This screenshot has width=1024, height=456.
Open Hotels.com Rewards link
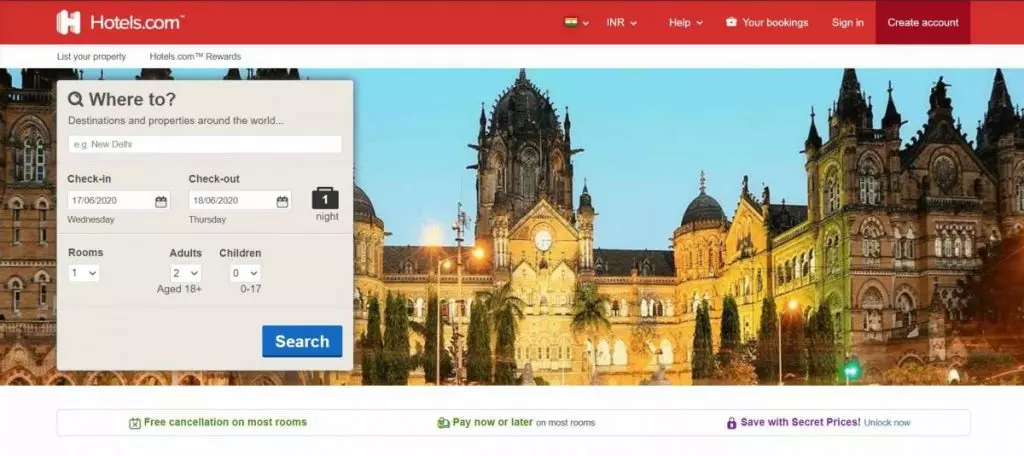point(195,57)
